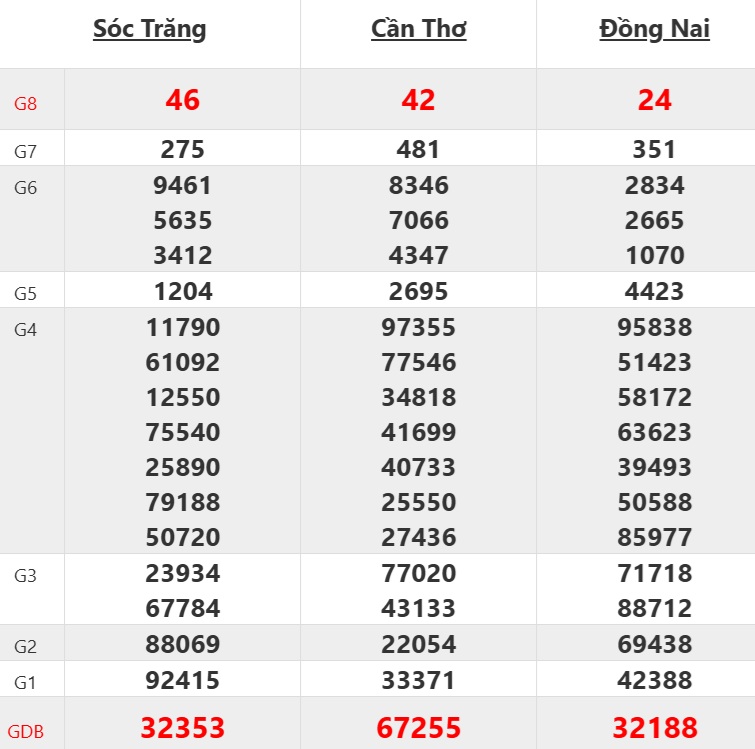Select G5 number 2695 in Cần Thơ column
This screenshot has height=749, width=755.
point(418,292)
